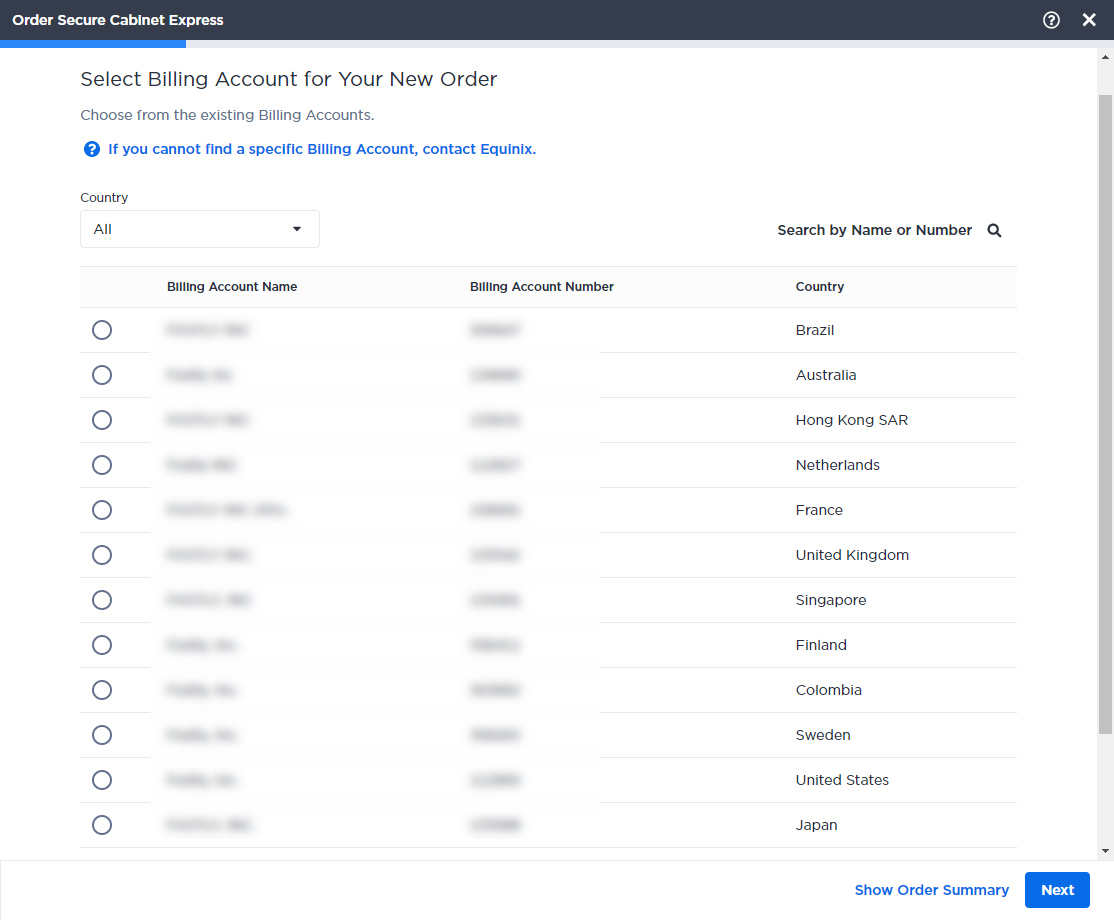
Task: Open the Country dropdown set to All
Action: (200, 229)
